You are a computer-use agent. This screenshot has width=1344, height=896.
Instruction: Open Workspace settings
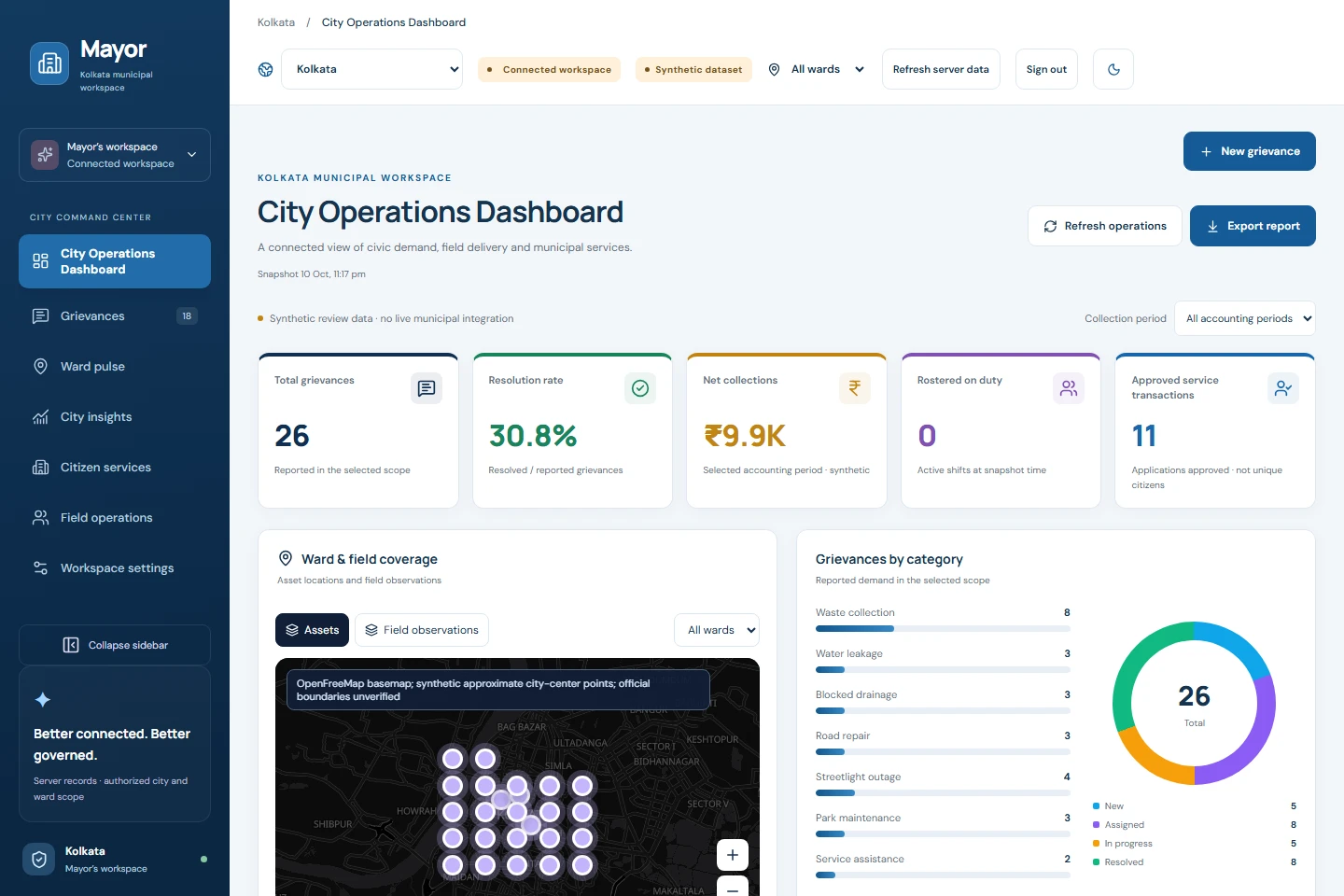click(x=115, y=568)
